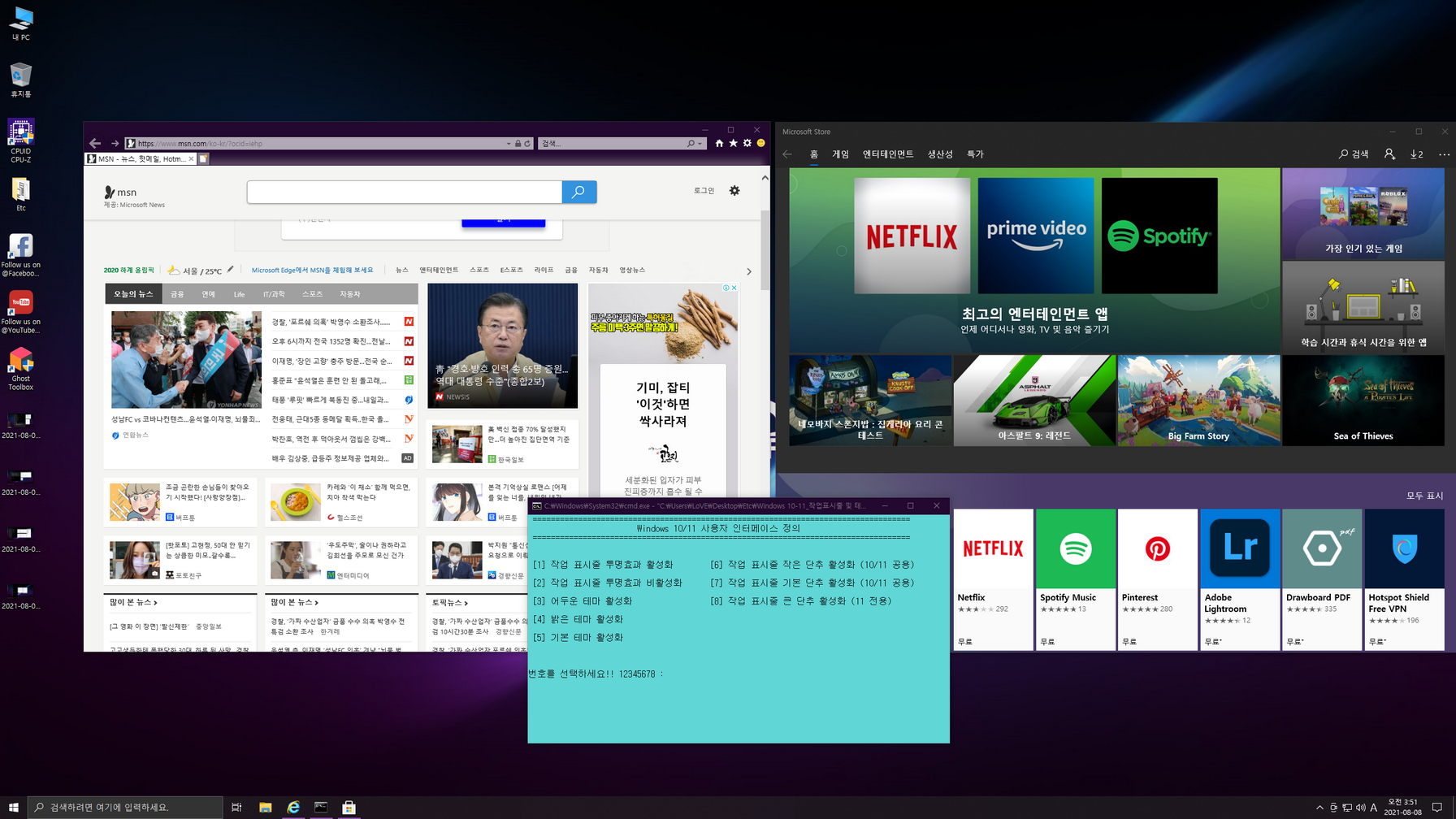Open Spotify tile in entertainment banner

coord(1159,236)
